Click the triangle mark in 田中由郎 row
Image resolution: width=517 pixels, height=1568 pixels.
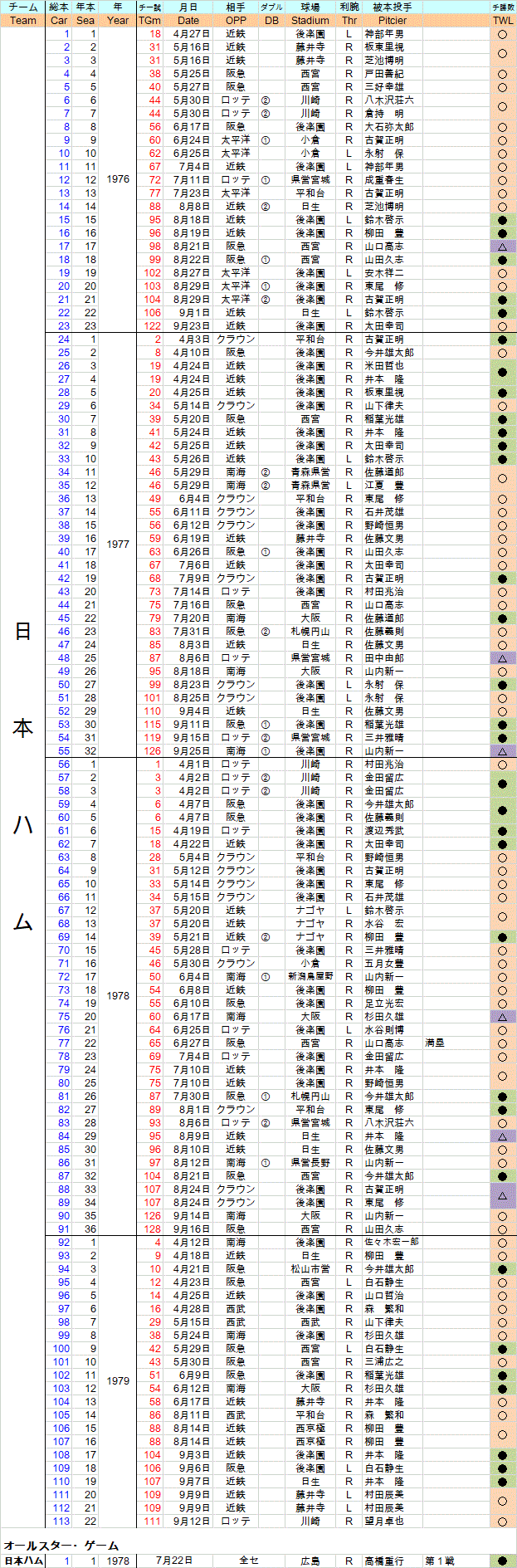(x=503, y=658)
